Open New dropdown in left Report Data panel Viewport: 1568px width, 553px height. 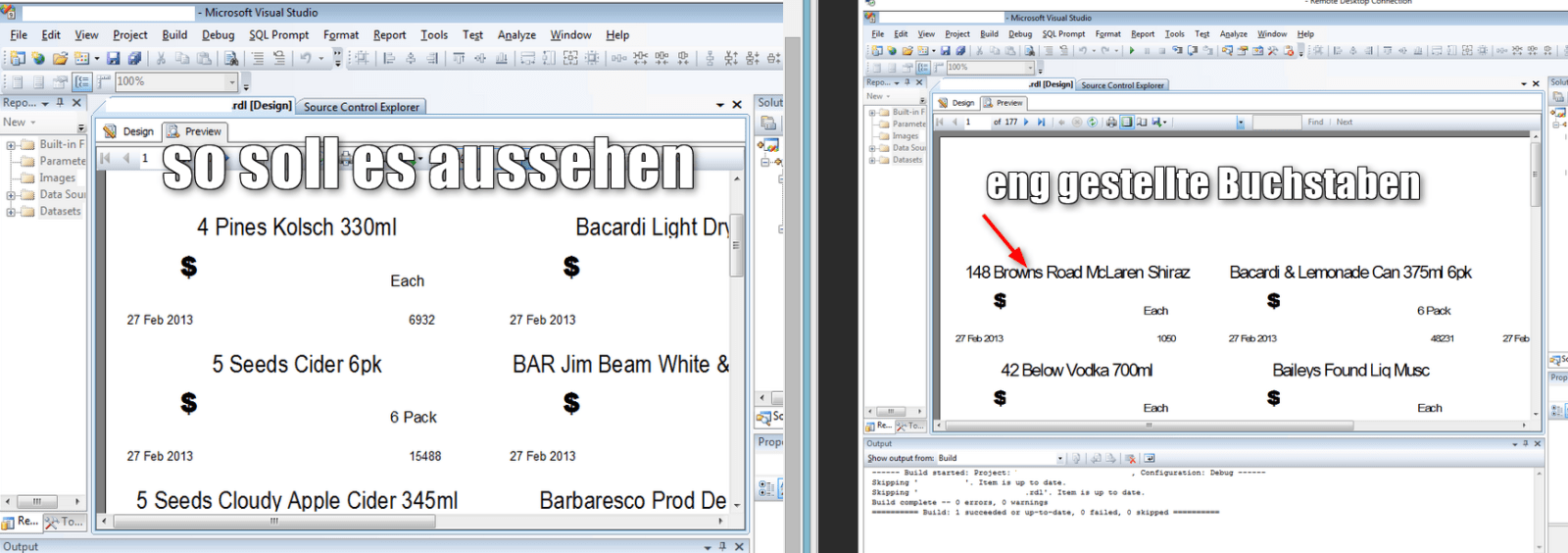(20, 123)
